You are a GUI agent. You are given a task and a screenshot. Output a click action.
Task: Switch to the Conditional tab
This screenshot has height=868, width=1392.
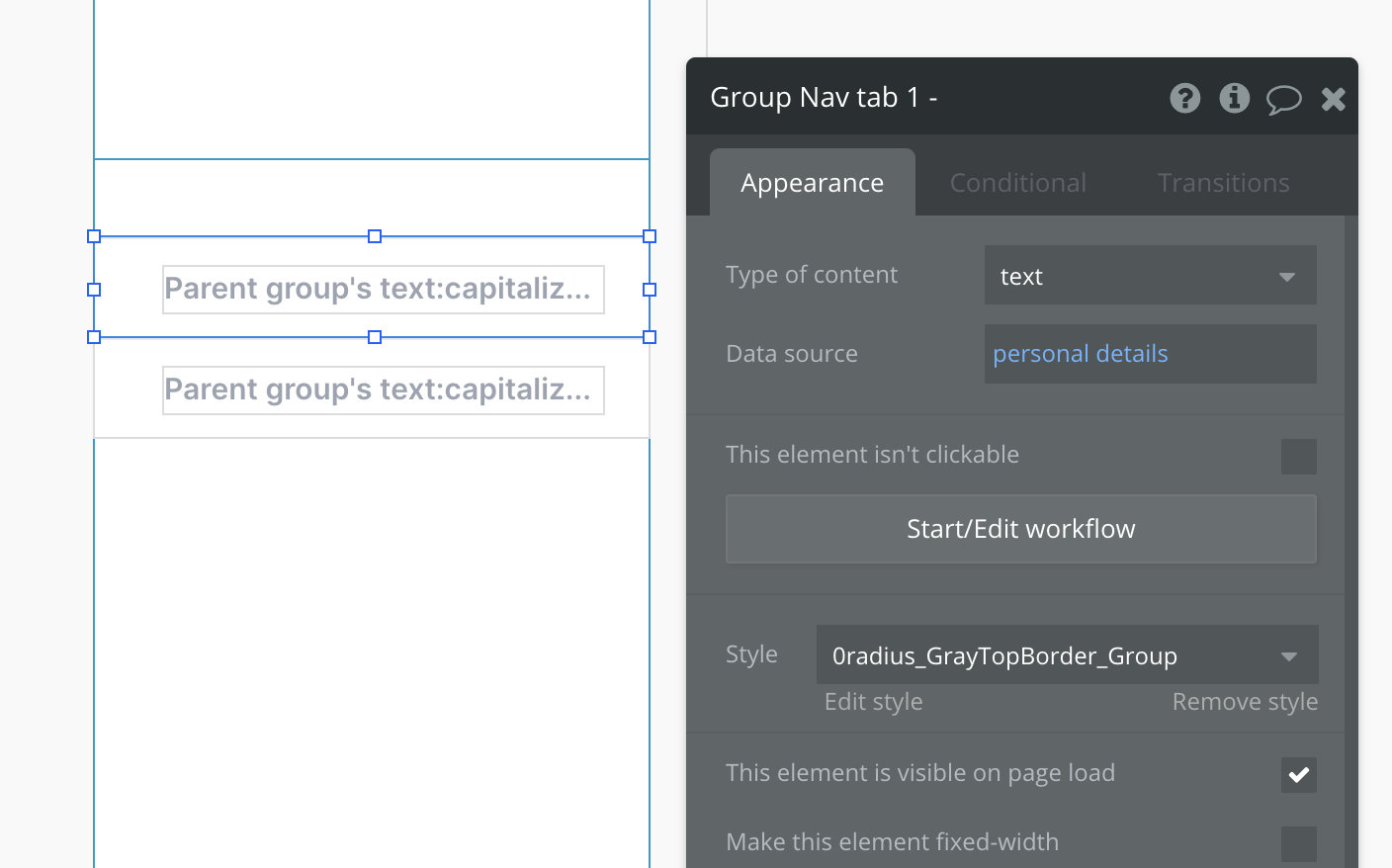click(x=1018, y=183)
